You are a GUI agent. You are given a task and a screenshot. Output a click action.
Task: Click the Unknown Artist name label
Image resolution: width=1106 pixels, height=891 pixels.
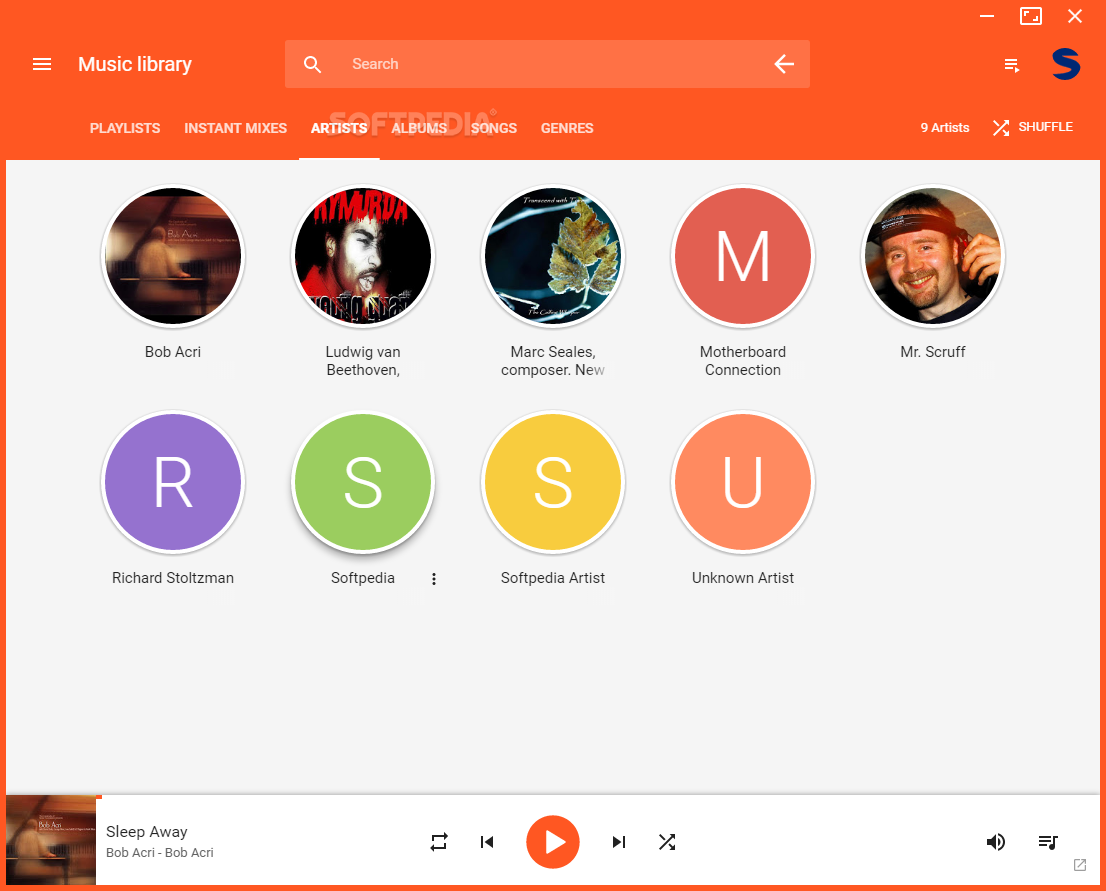pos(743,578)
